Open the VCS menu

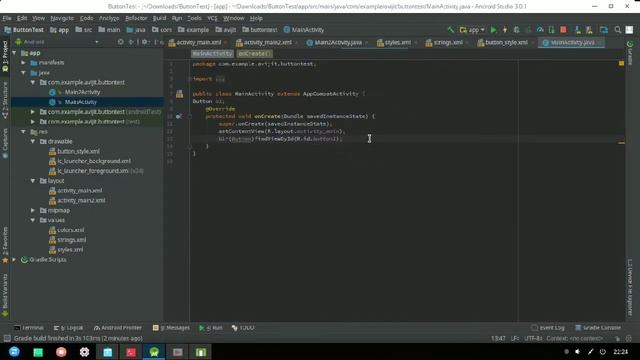pyautogui.click(x=212, y=18)
